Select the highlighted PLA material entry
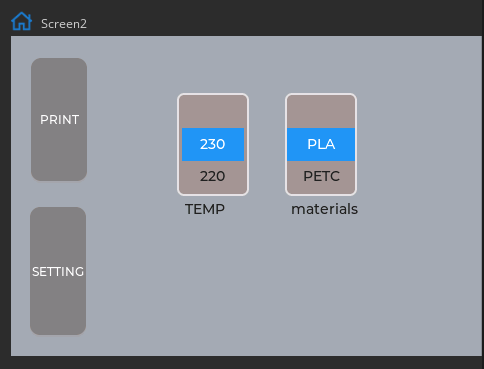The height and width of the screenshot is (369, 484). [321, 144]
